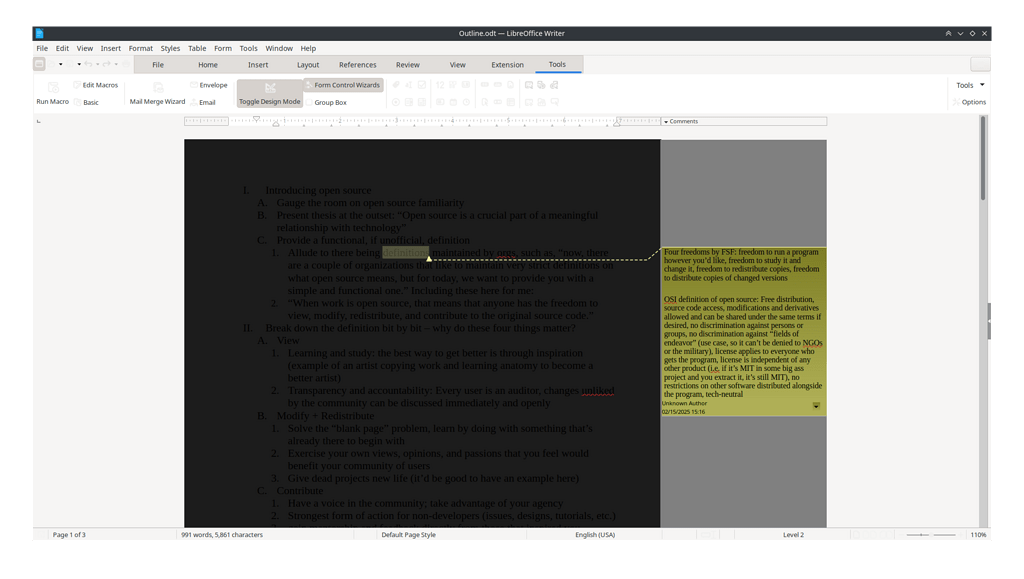The image size is (1024, 579).
Task: Open the comment note's options menu
Action: [x=816, y=406]
